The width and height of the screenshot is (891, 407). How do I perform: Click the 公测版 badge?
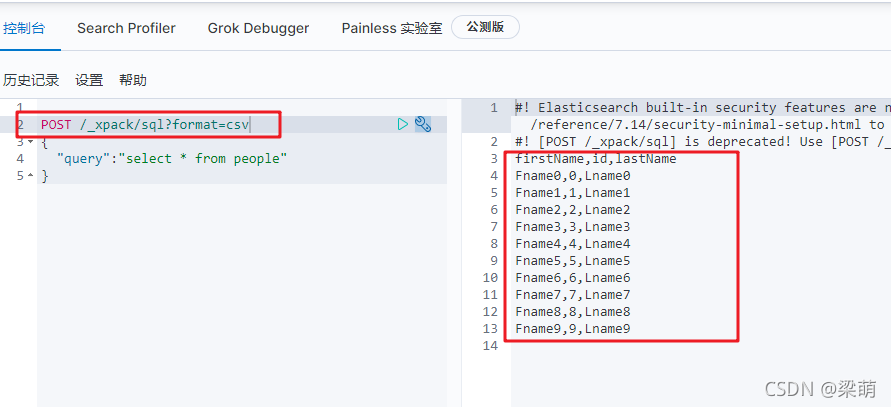coord(485,27)
